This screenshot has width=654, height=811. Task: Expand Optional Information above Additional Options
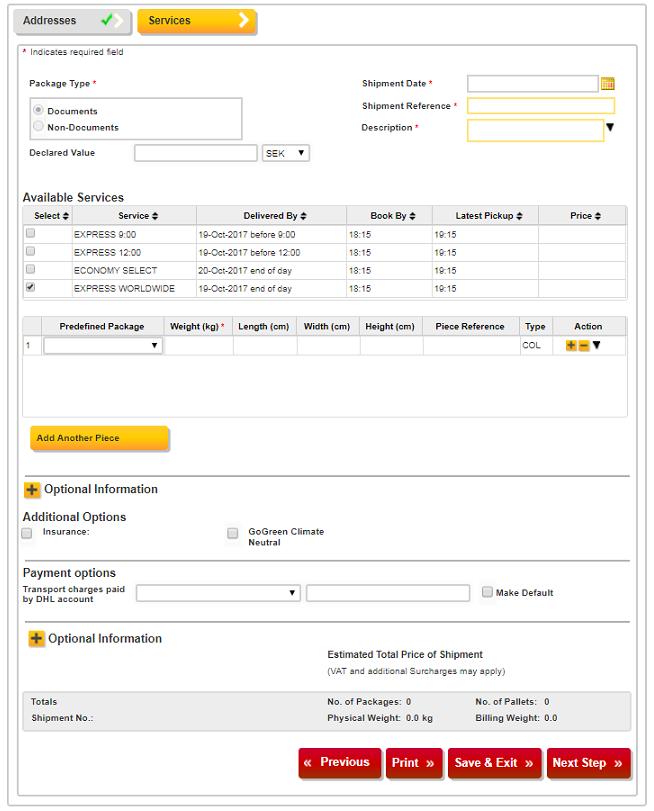click(32, 489)
